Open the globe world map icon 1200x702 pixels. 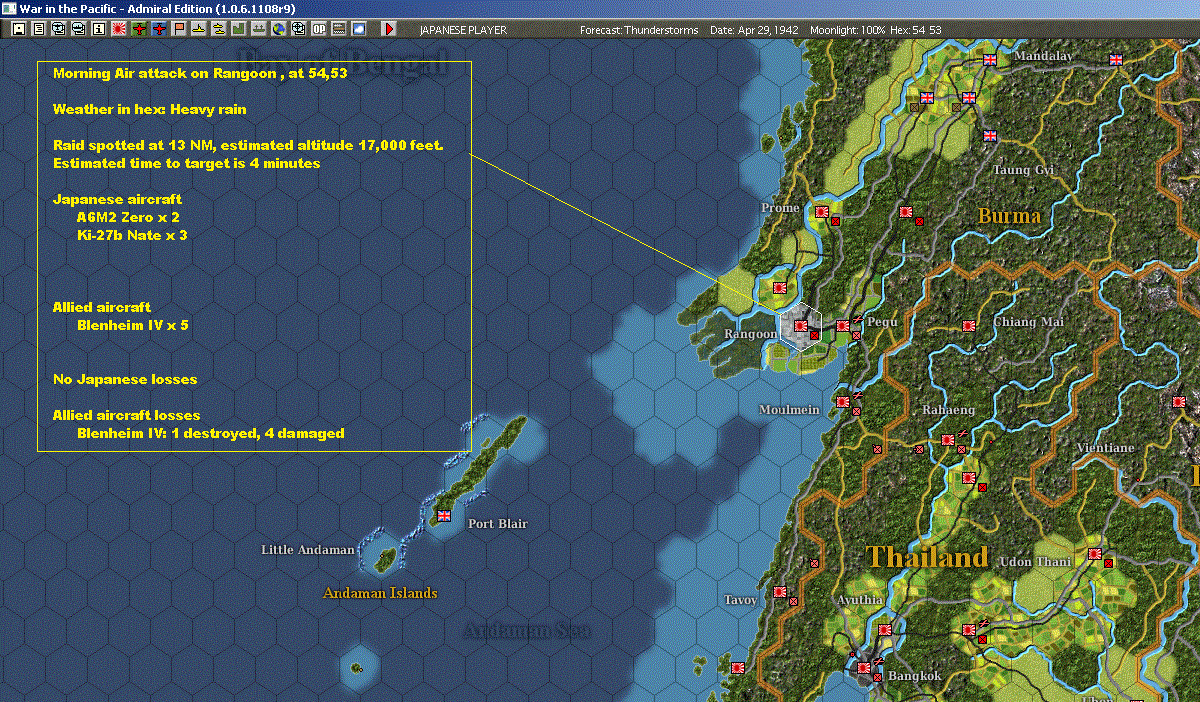click(x=278, y=29)
